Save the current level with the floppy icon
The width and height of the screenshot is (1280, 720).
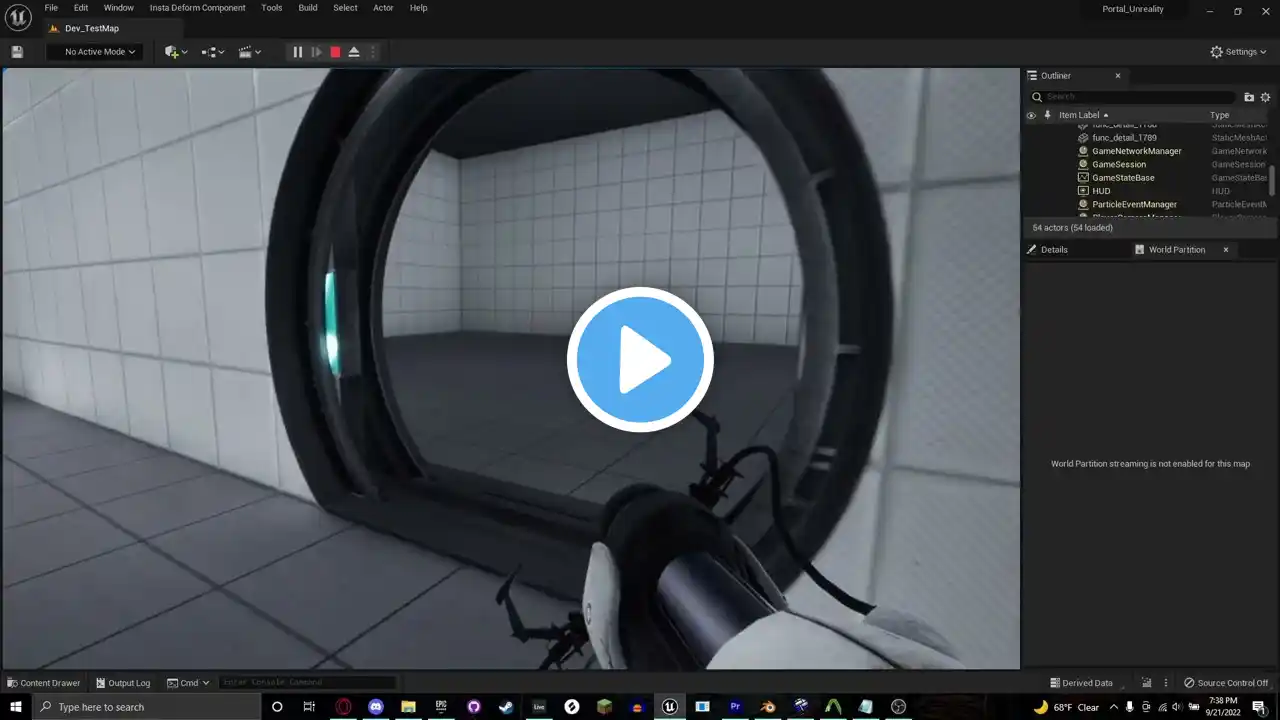[17, 52]
